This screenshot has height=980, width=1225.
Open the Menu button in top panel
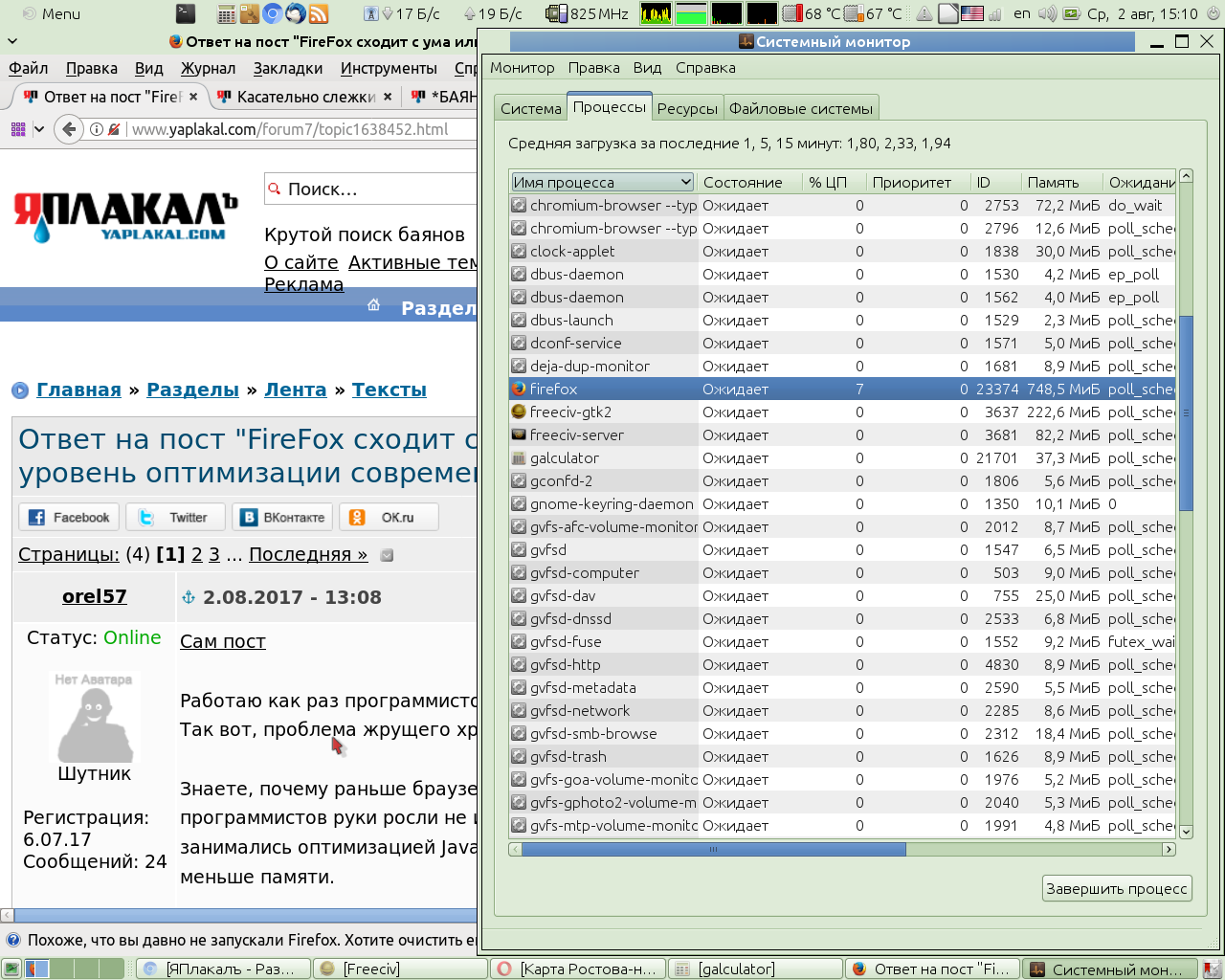tap(51, 13)
